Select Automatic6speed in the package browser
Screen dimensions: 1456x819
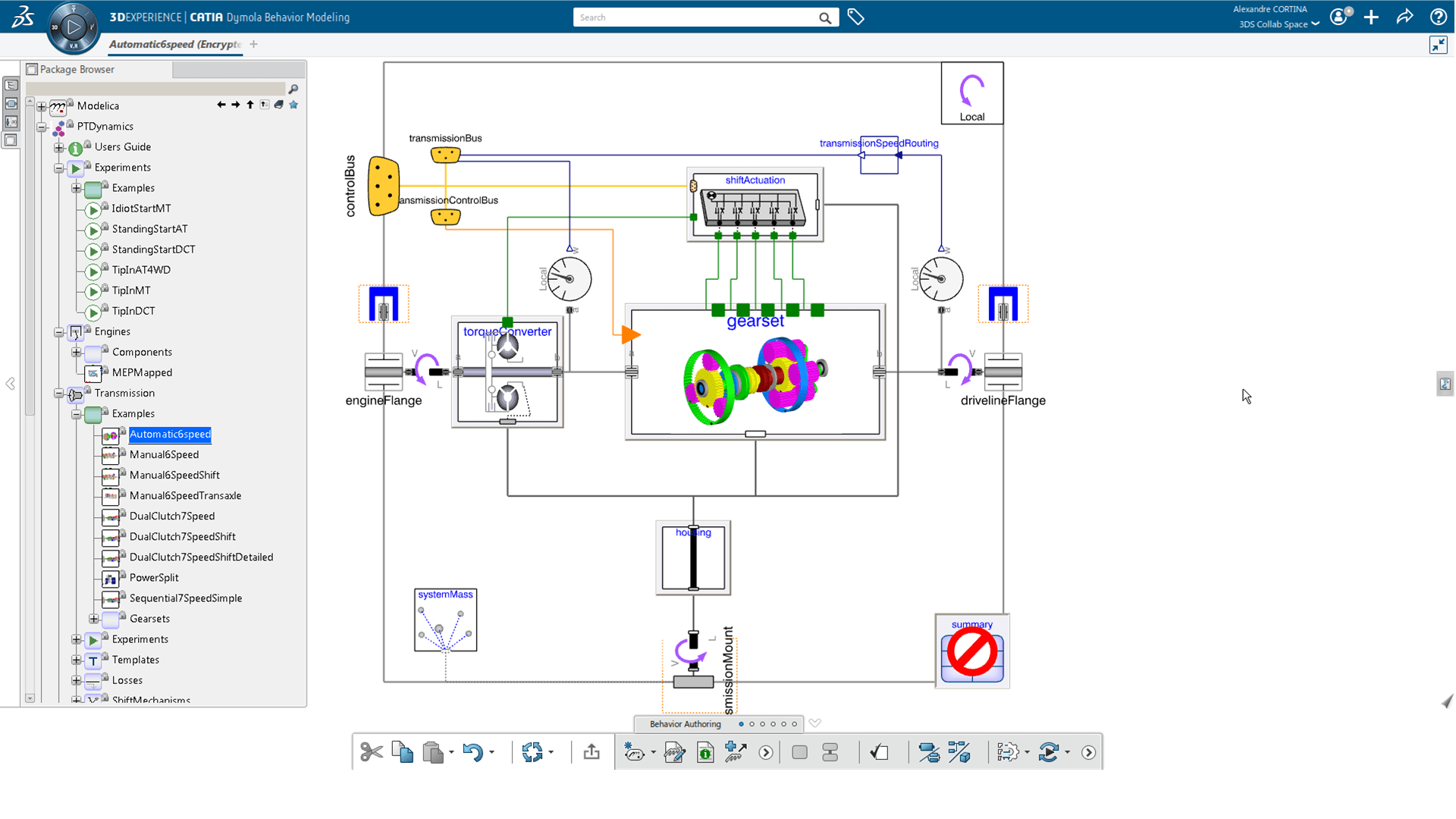(x=170, y=434)
